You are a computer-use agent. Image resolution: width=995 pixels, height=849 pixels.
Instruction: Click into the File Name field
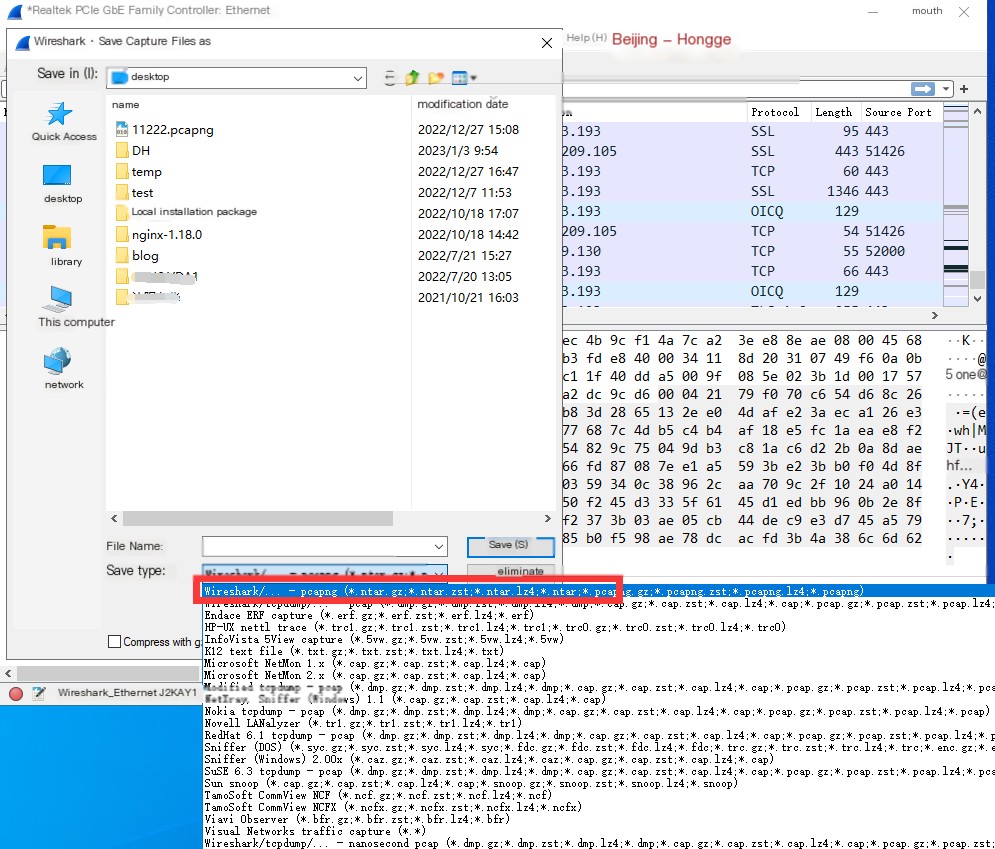(x=317, y=546)
